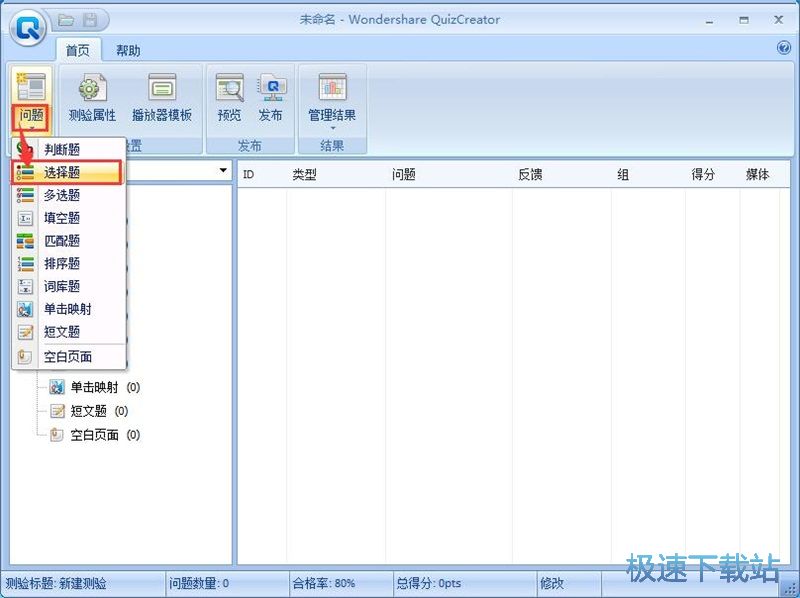
Task: Open the help question mark icon
Action: click(x=783, y=48)
